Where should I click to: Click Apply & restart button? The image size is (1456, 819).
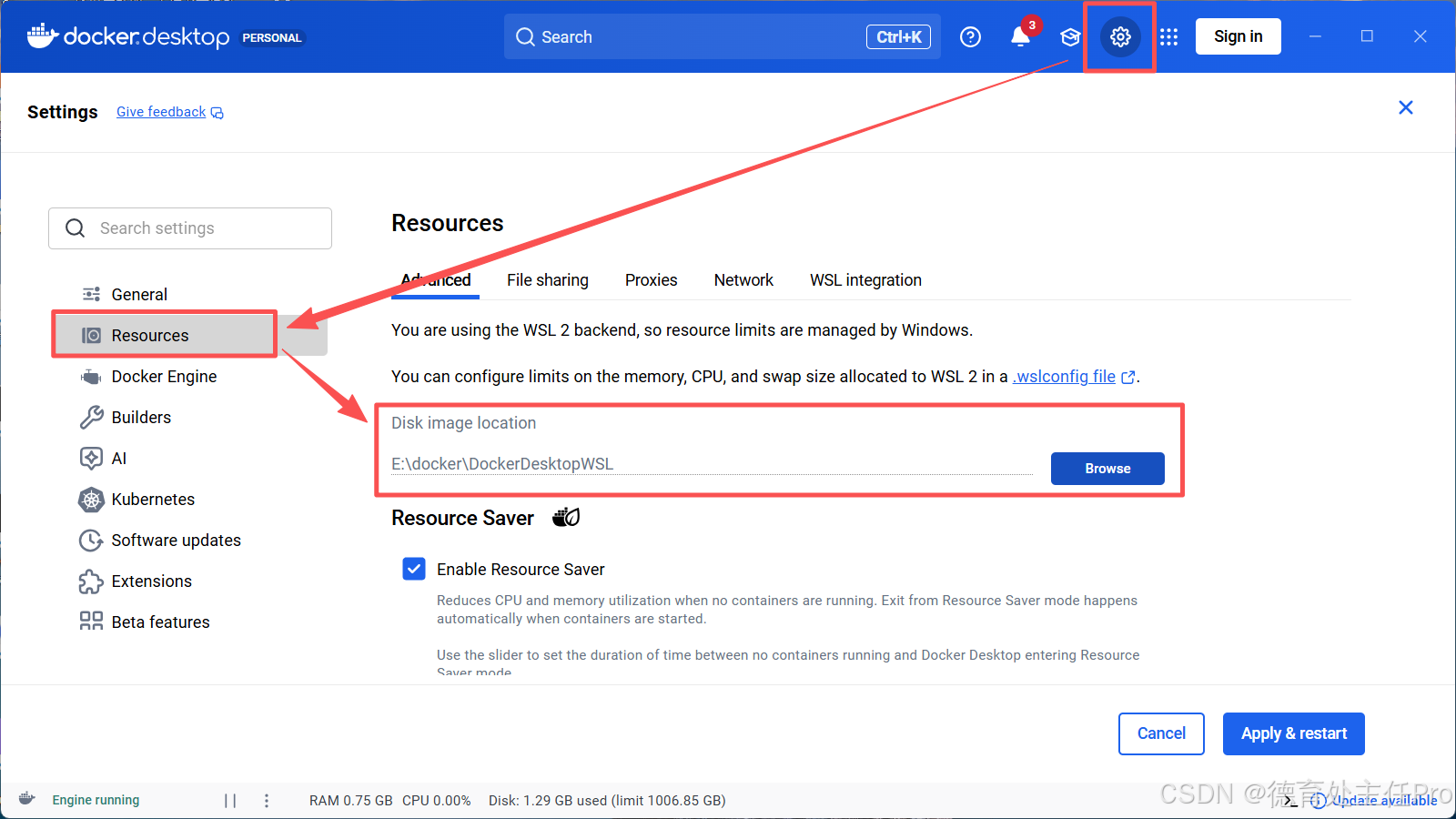coord(1293,733)
